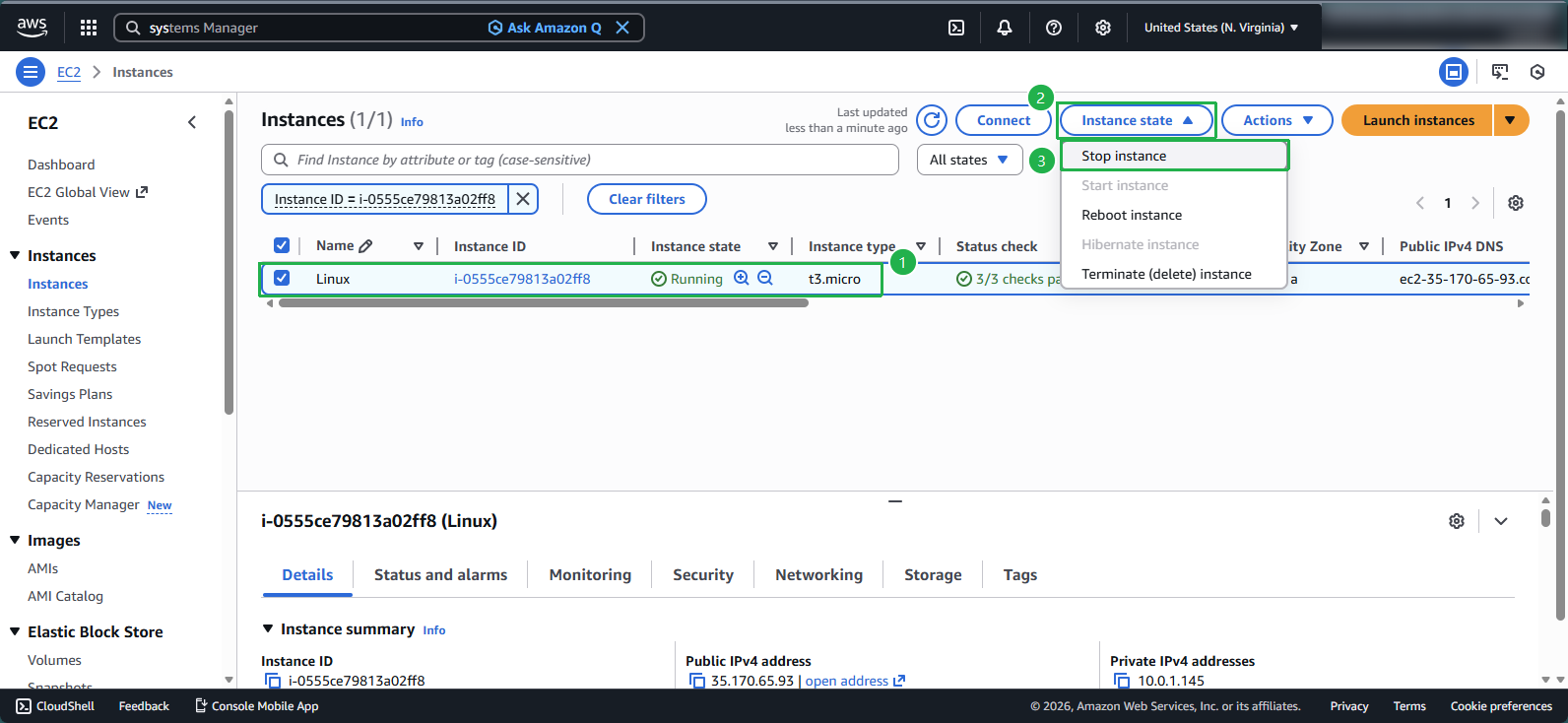1568x723 pixels.
Task: Open the Actions dropdown
Action: pyautogui.click(x=1277, y=120)
